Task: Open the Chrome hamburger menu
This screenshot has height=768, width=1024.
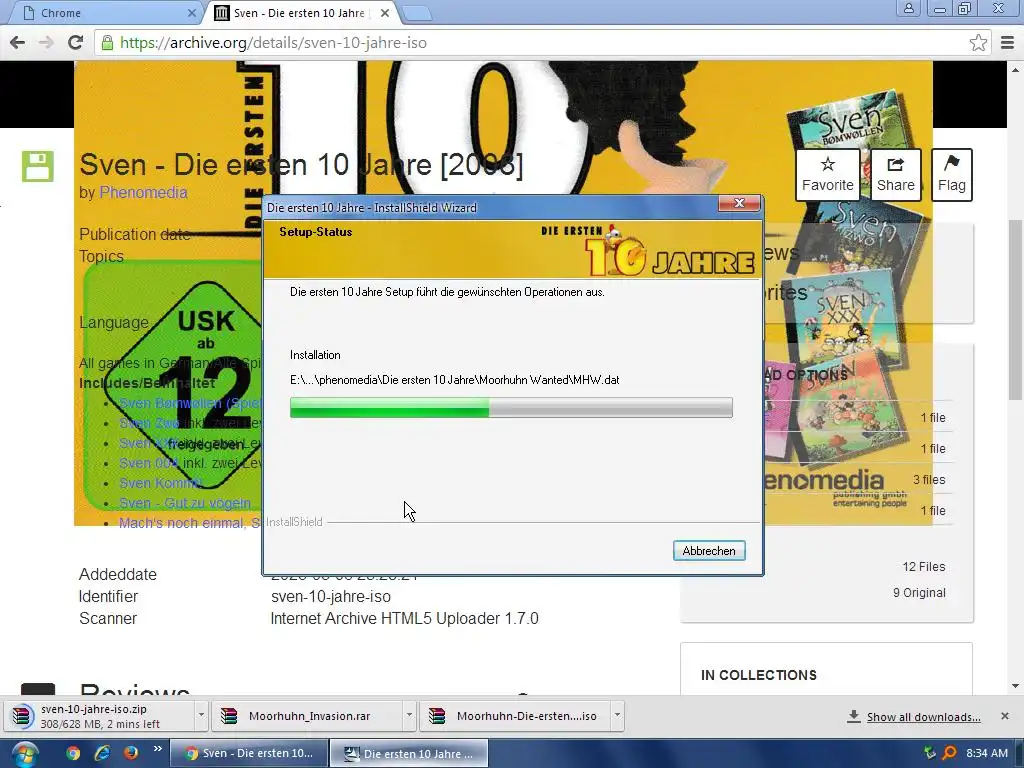Action: (x=1007, y=43)
